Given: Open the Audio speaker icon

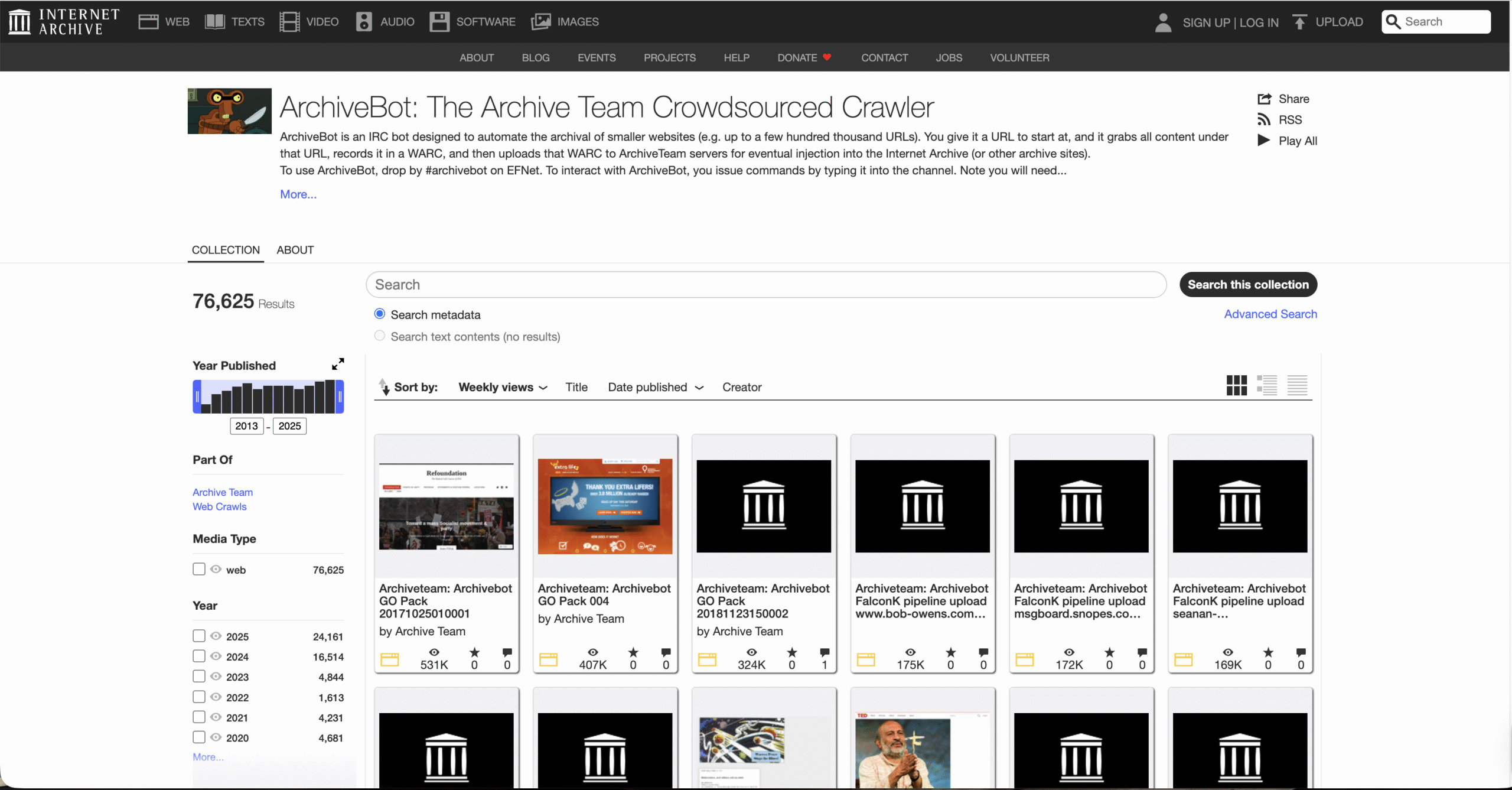Looking at the screenshot, I should [x=364, y=22].
